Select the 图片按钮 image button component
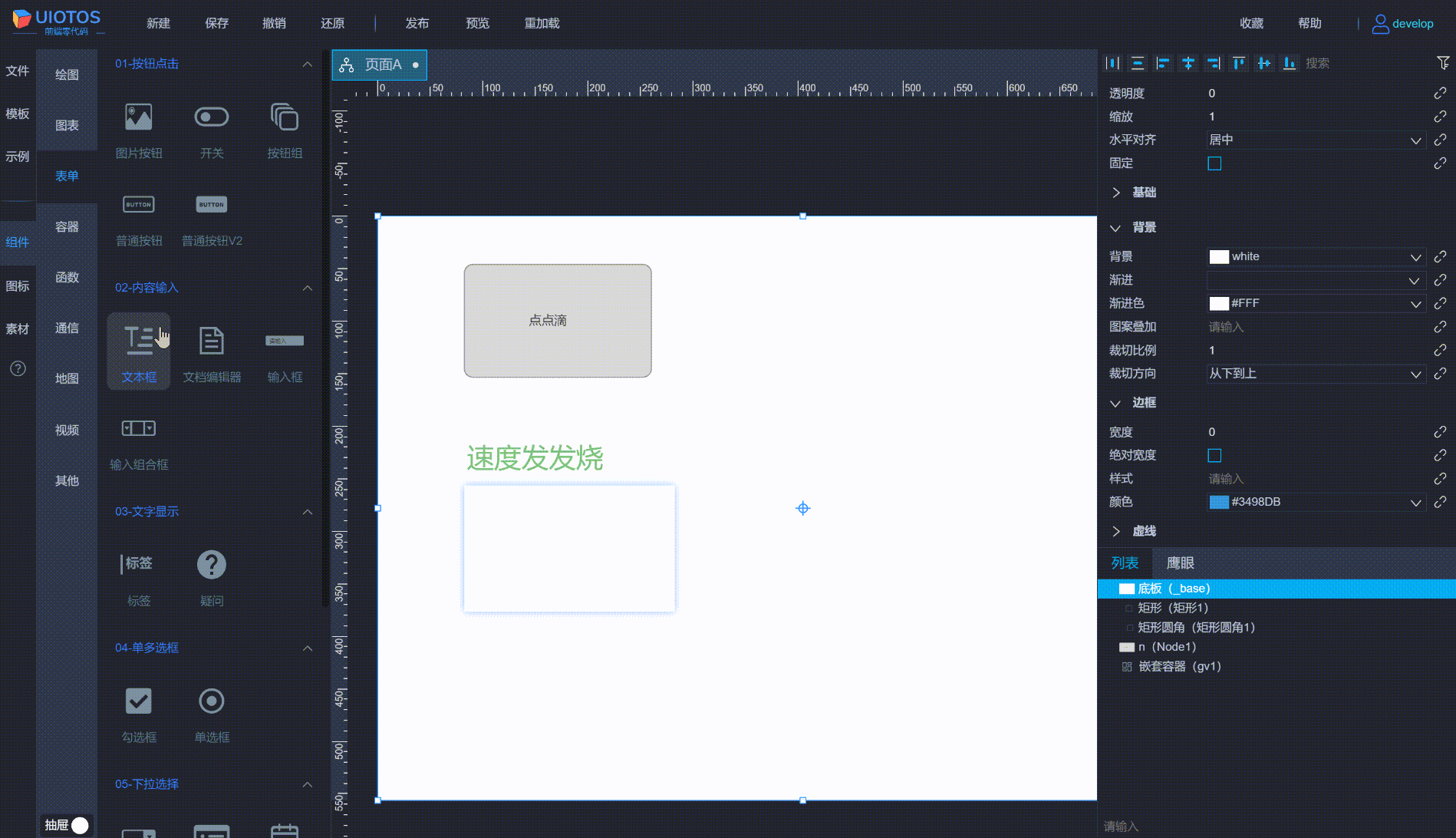 point(138,117)
